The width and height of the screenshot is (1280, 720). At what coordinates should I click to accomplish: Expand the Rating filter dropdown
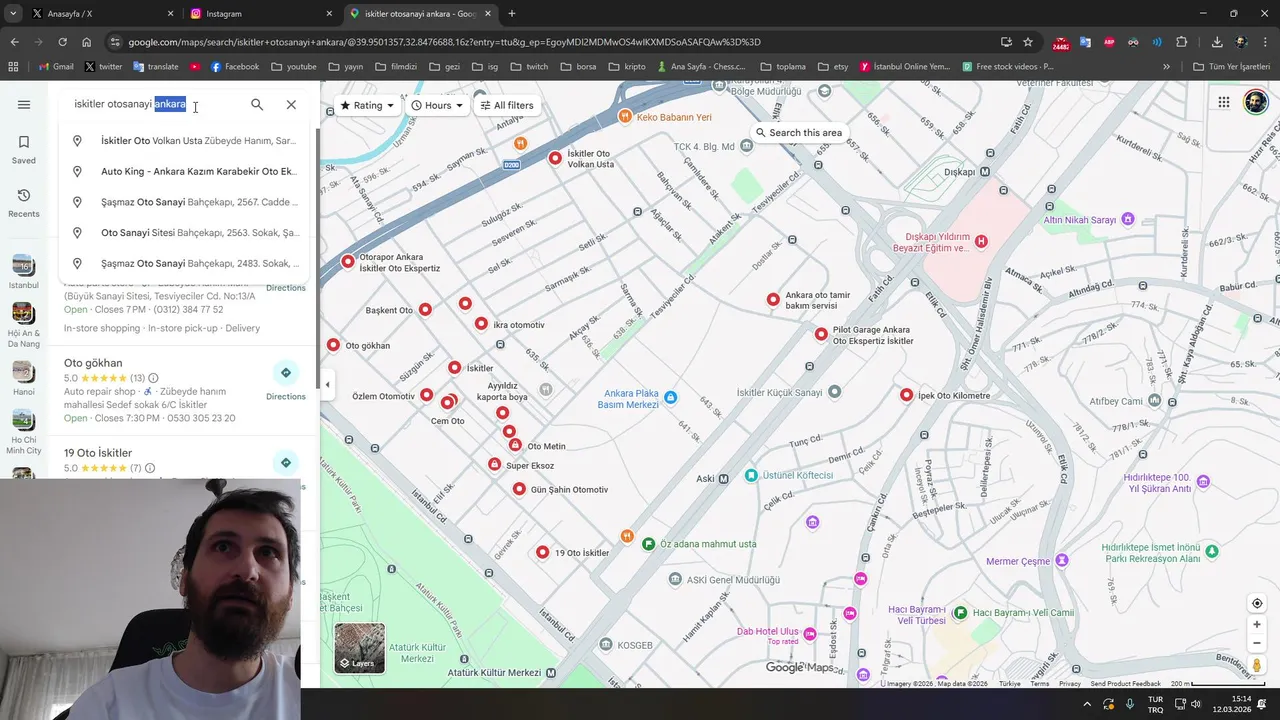click(367, 105)
